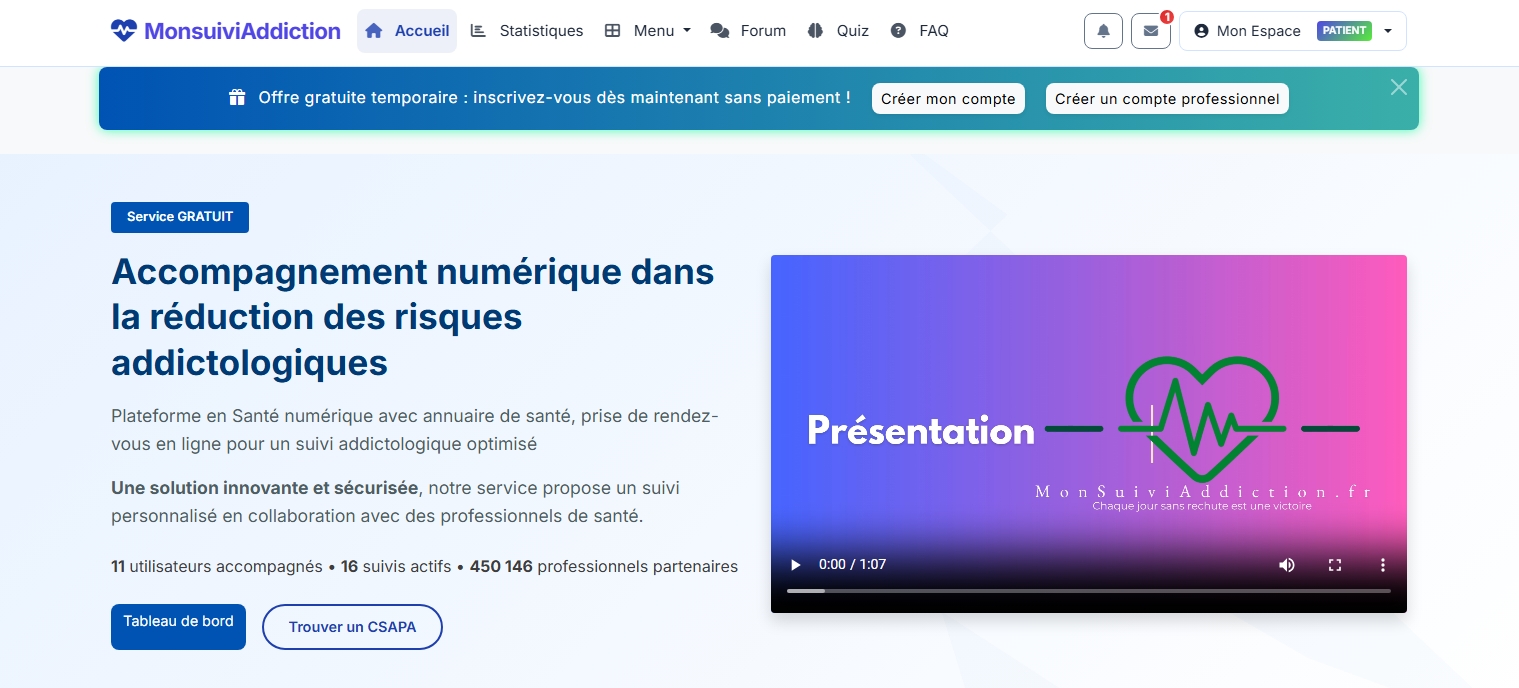Click the gift icon in the banner

tap(237, 98)
